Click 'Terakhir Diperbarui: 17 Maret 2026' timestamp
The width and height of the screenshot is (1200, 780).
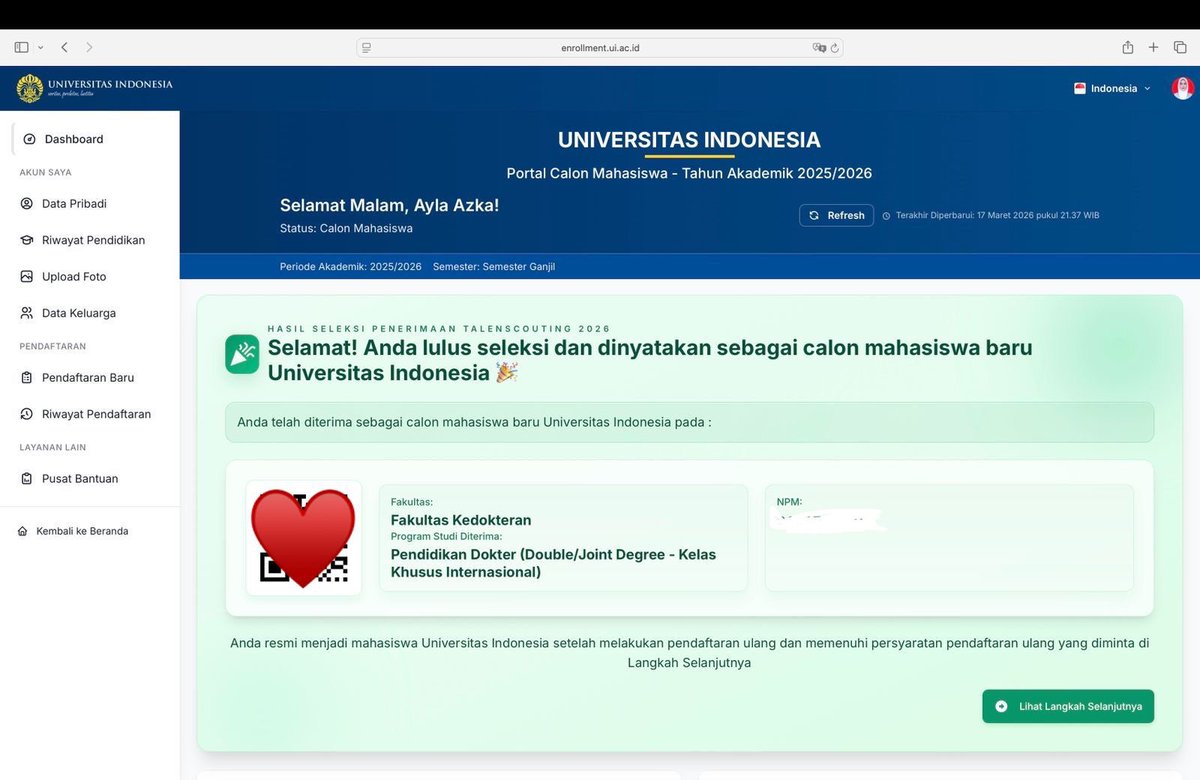click(998, 215)
